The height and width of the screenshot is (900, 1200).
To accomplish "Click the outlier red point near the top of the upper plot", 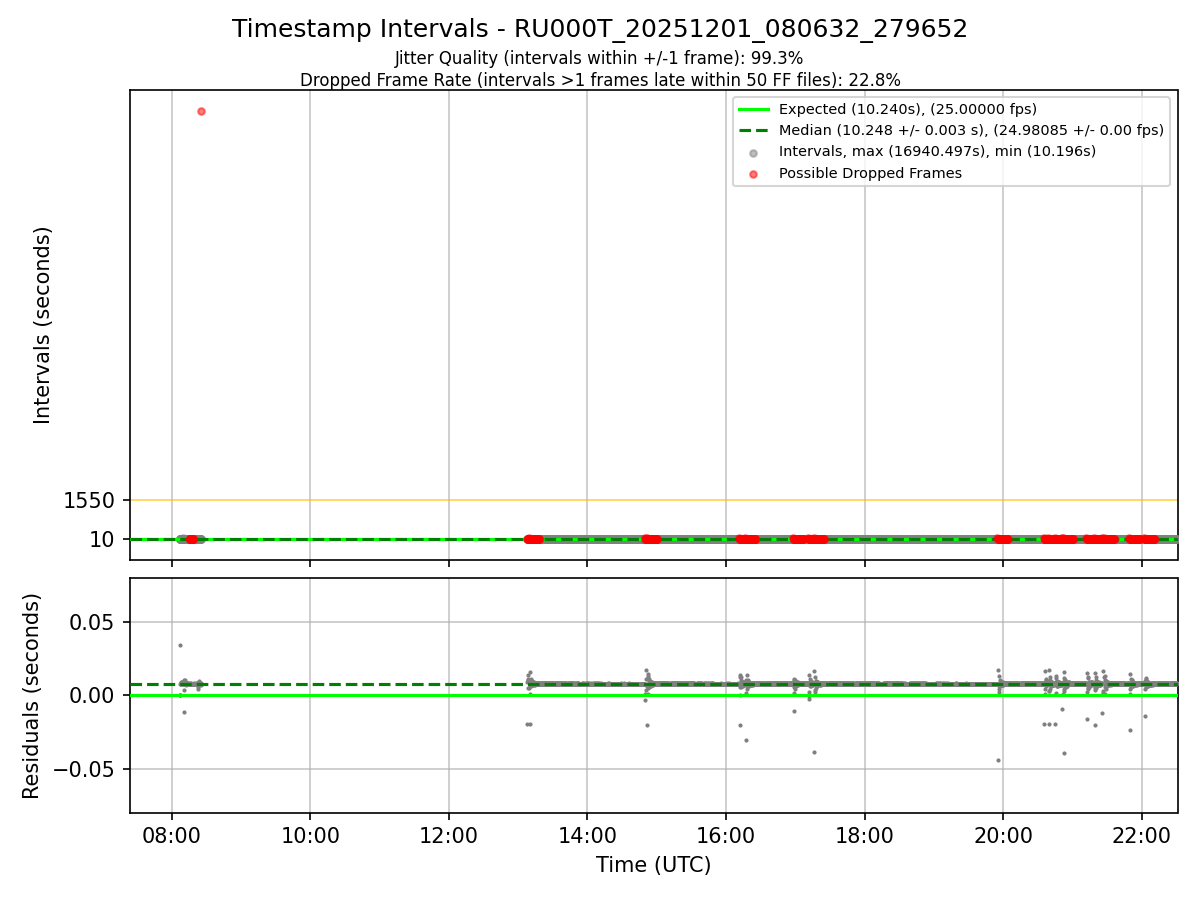I will pyautogui.click(x=201, y=111).
